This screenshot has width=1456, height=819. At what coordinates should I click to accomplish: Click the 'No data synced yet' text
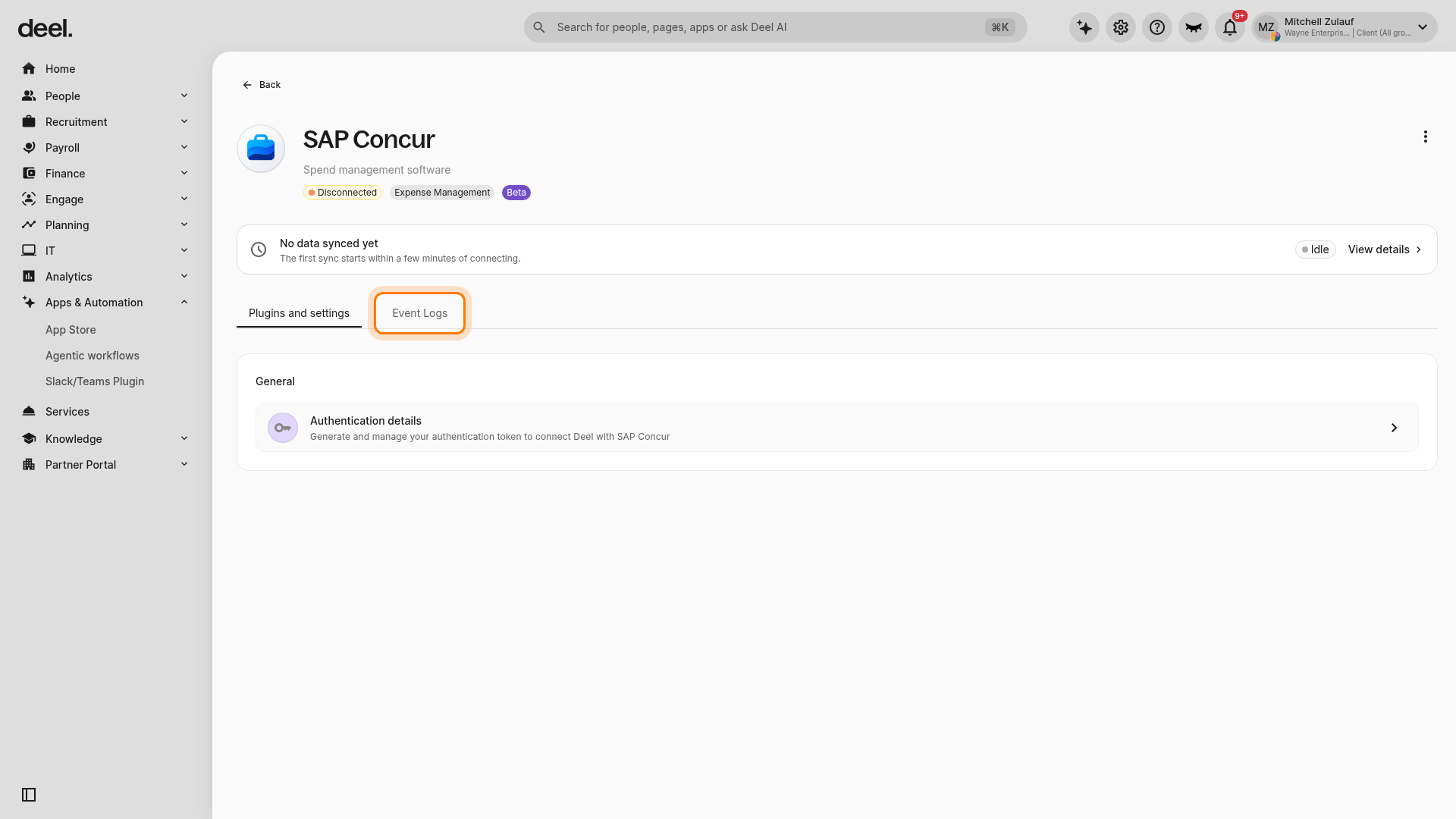pyautogui.click(x=329, y=243)
